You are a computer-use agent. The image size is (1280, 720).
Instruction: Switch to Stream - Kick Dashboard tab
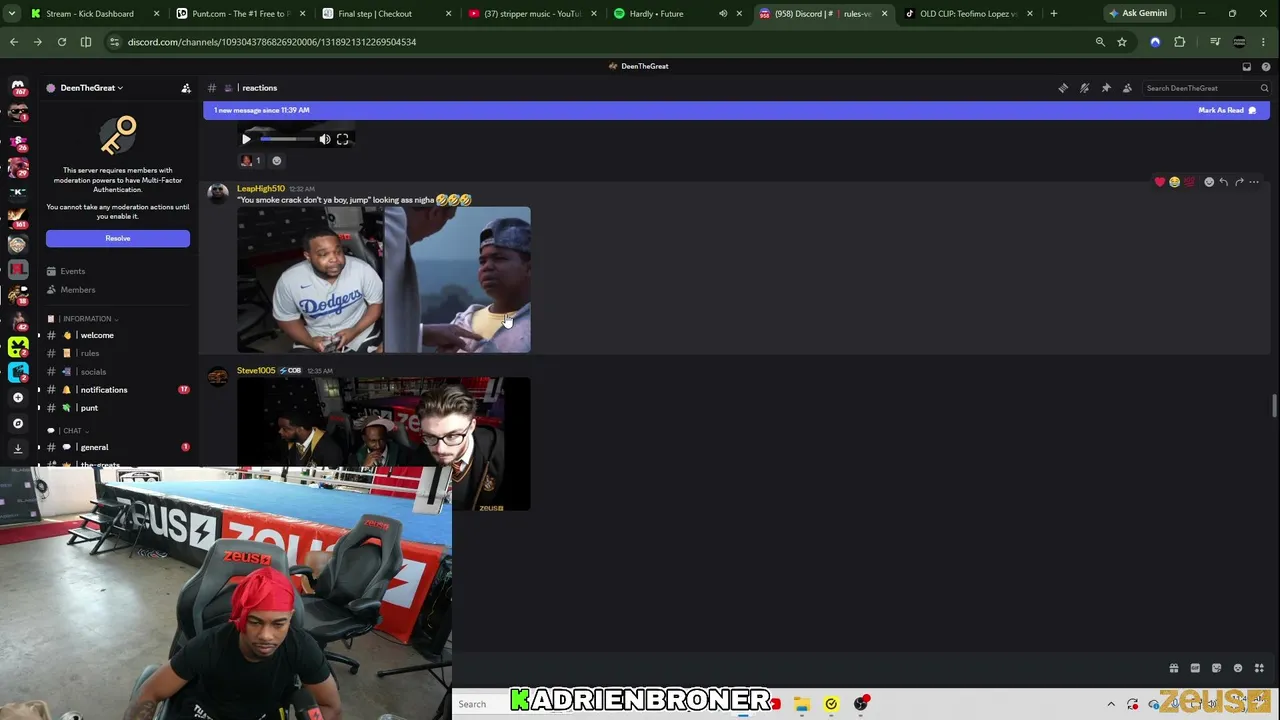pyautogui.click(x=95, y=14)
